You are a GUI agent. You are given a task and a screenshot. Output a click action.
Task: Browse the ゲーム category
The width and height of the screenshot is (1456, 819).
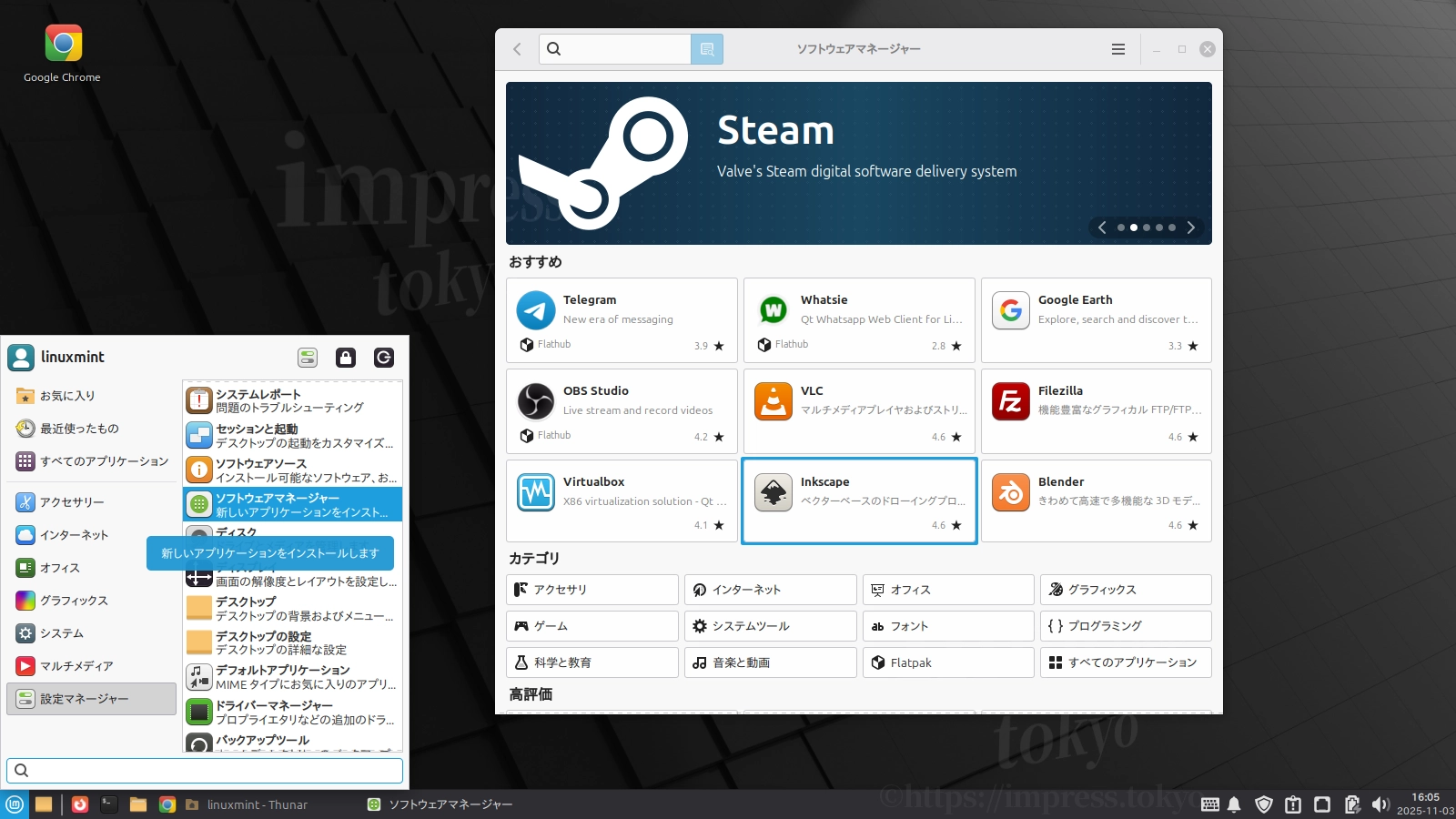coord(592,626)
